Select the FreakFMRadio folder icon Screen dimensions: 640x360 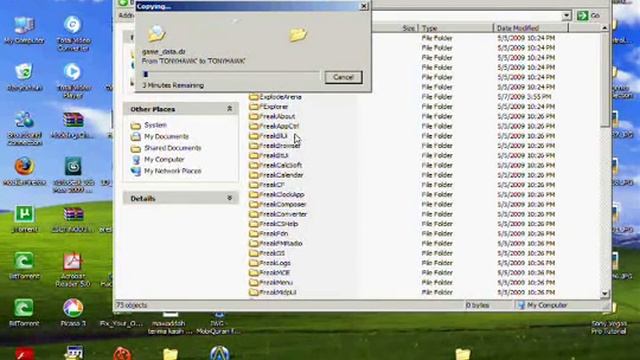[254, 244]
